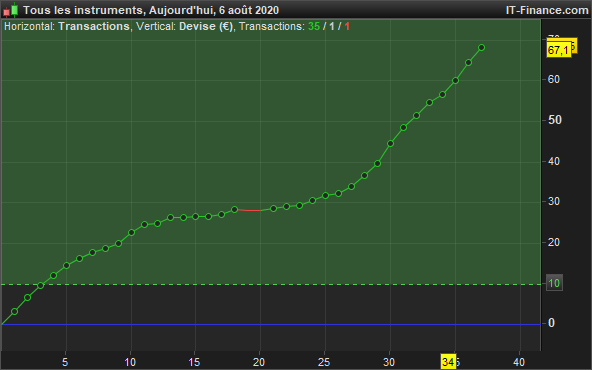Screen dimensions: 592x370
Task: Click the yellow 34 marker on horizontal axis
Action: point(448,362)
